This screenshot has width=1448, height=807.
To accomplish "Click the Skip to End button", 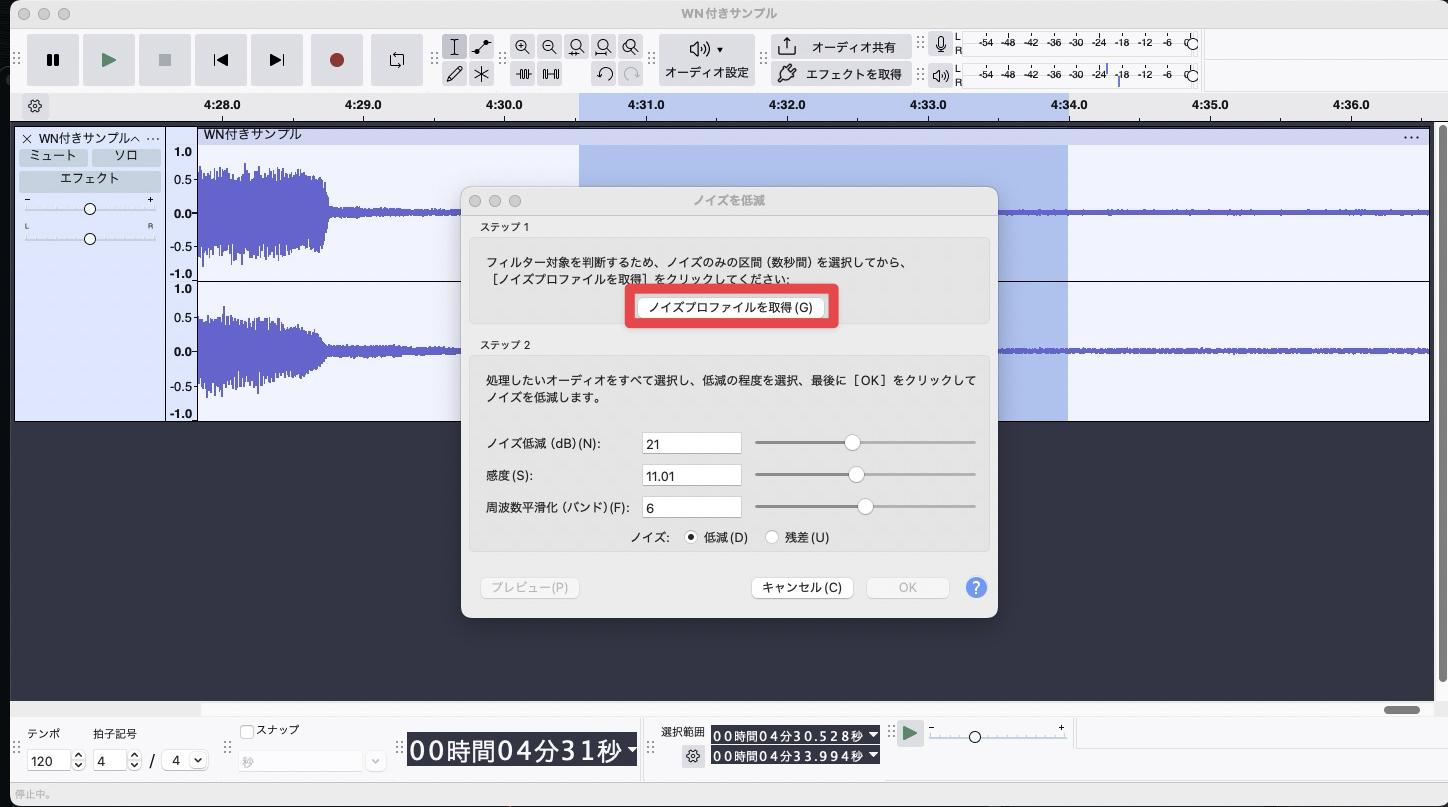I will (277, 60).
